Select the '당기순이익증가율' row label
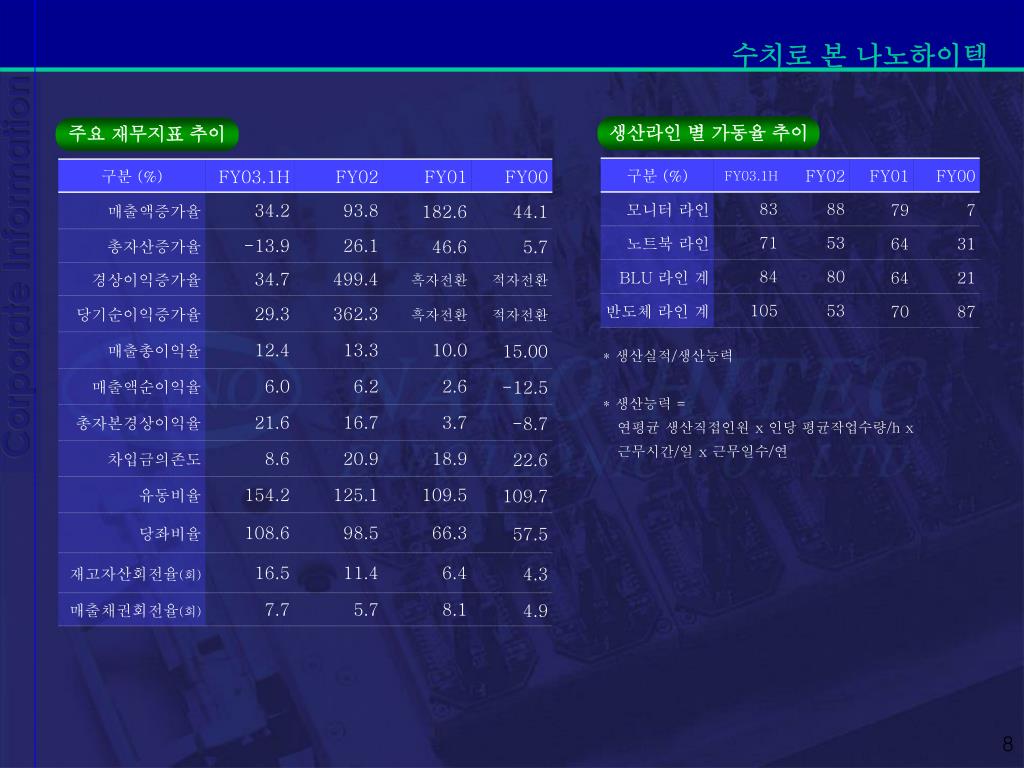1024x768 pixels. (138, 315)
